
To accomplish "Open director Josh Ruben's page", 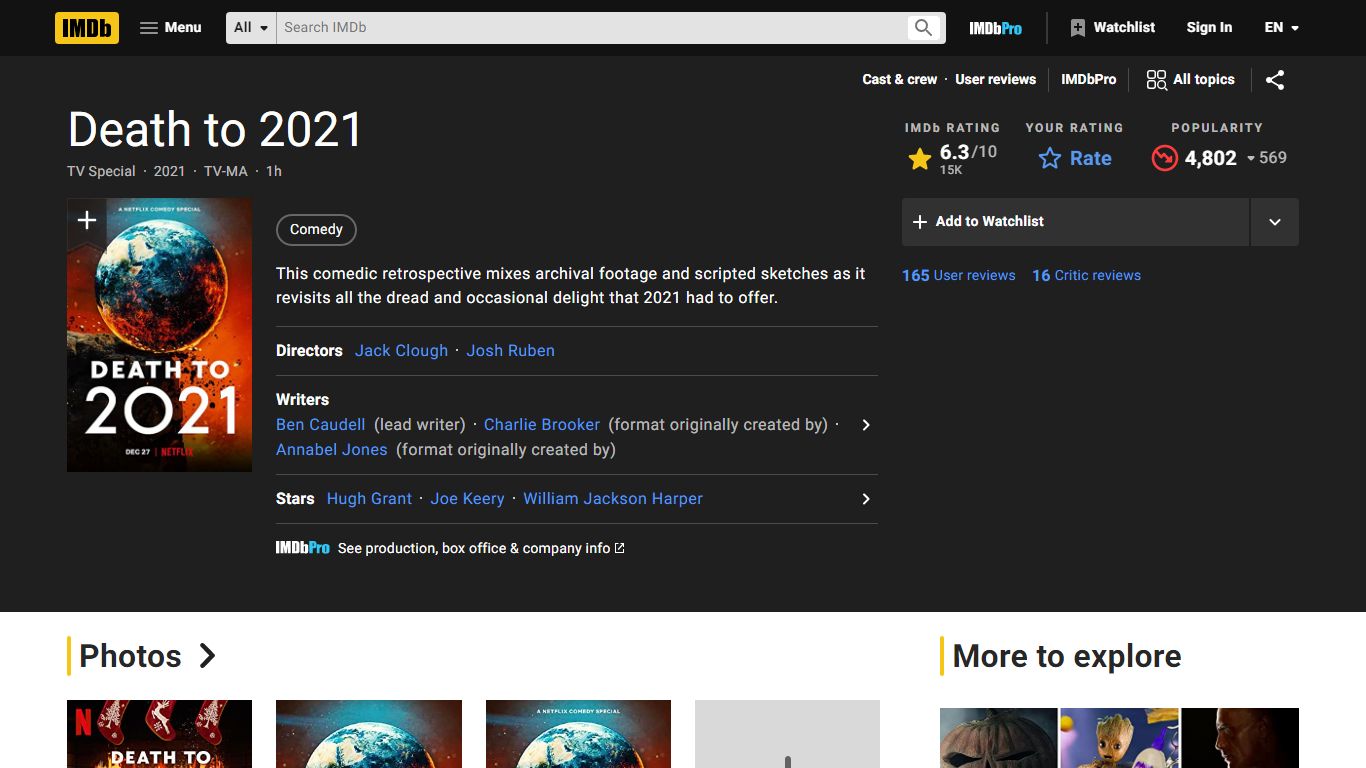I will point(510,351).
